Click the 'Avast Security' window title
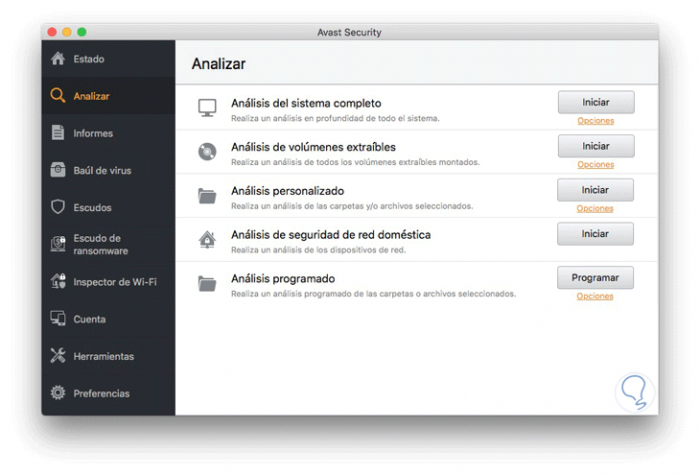Image resolution: width=700 pixels, height=475 pixels. 350,32
